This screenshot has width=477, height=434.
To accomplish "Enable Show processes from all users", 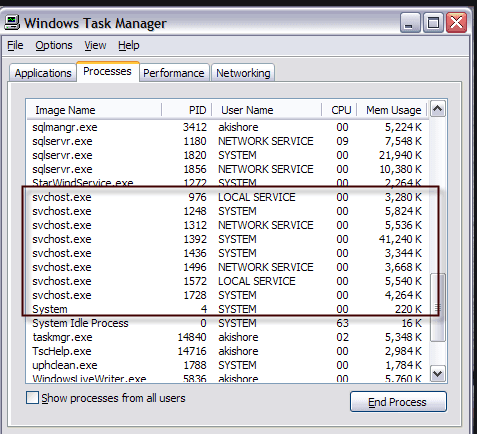I will click(32, 398).
